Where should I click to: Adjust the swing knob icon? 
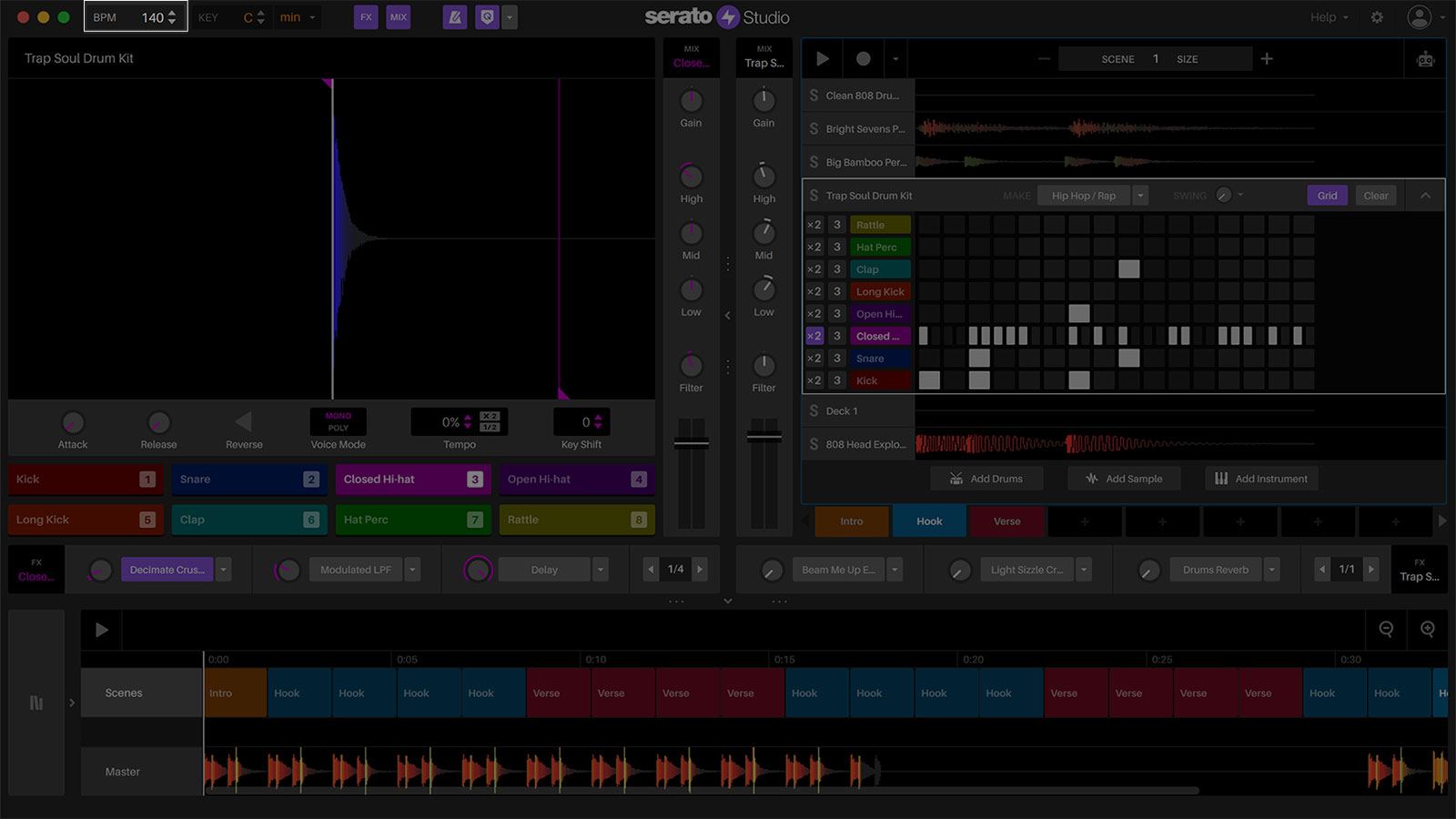[x=1223, y=196]
